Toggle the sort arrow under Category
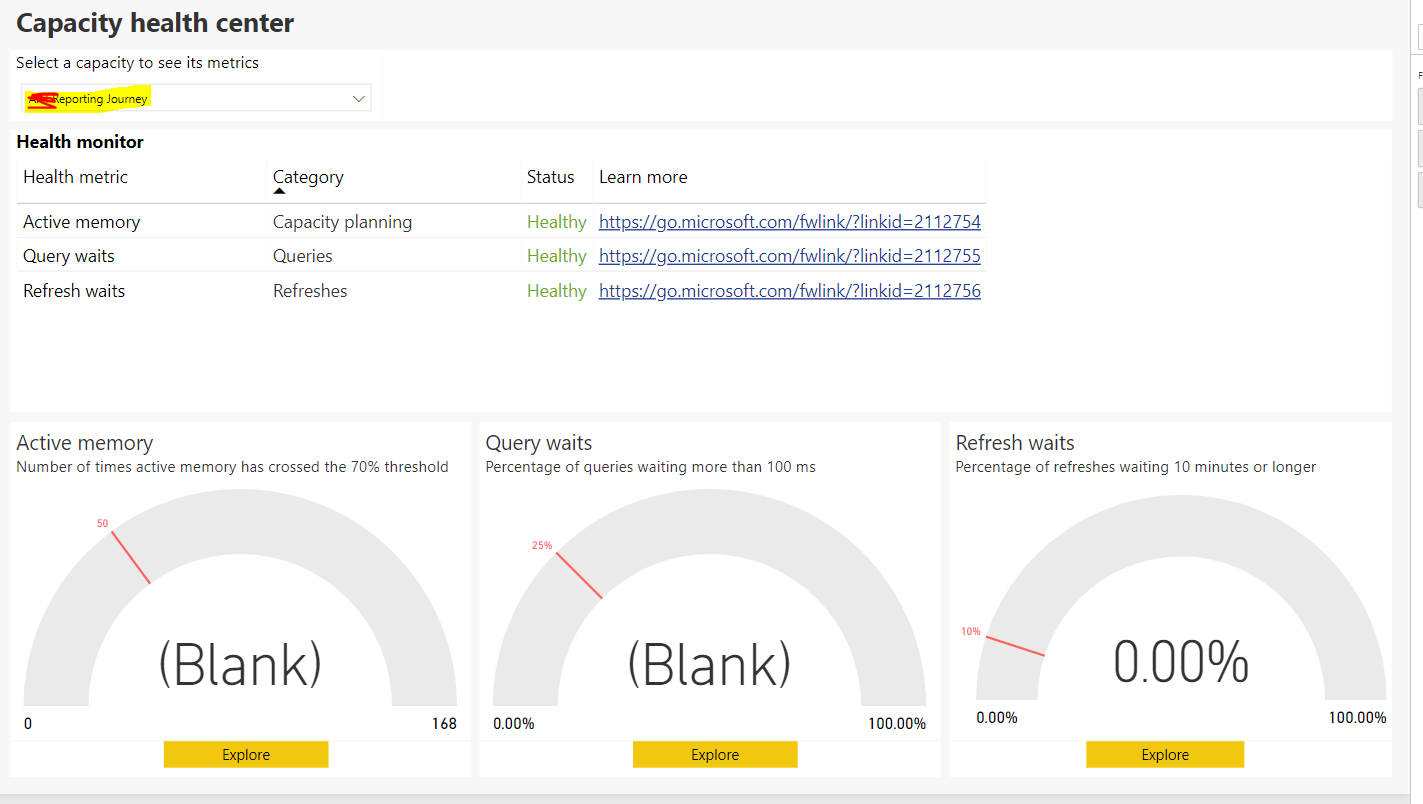 click(279, 191)
